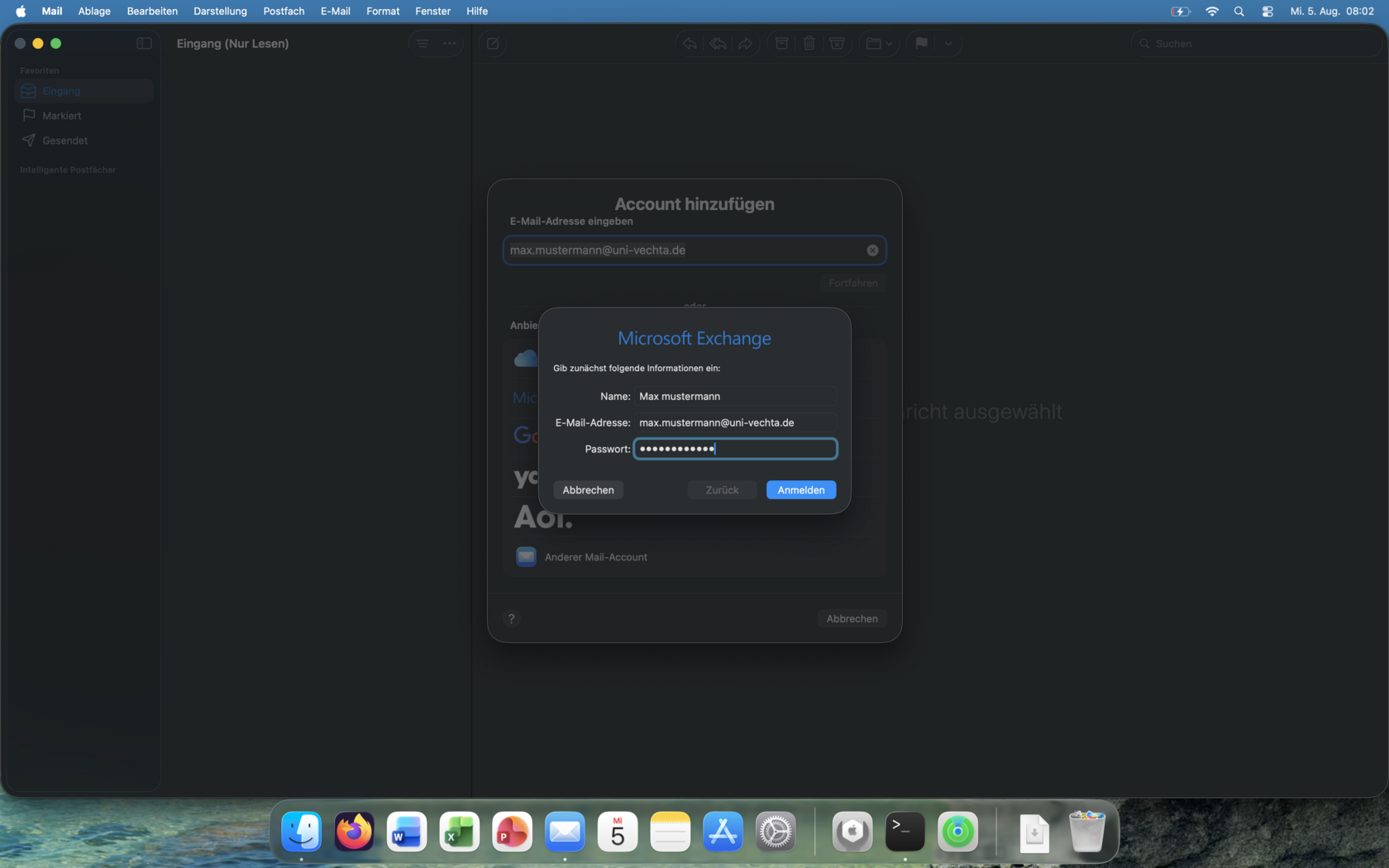Click the reply-all icon

(x=718, y=44)
